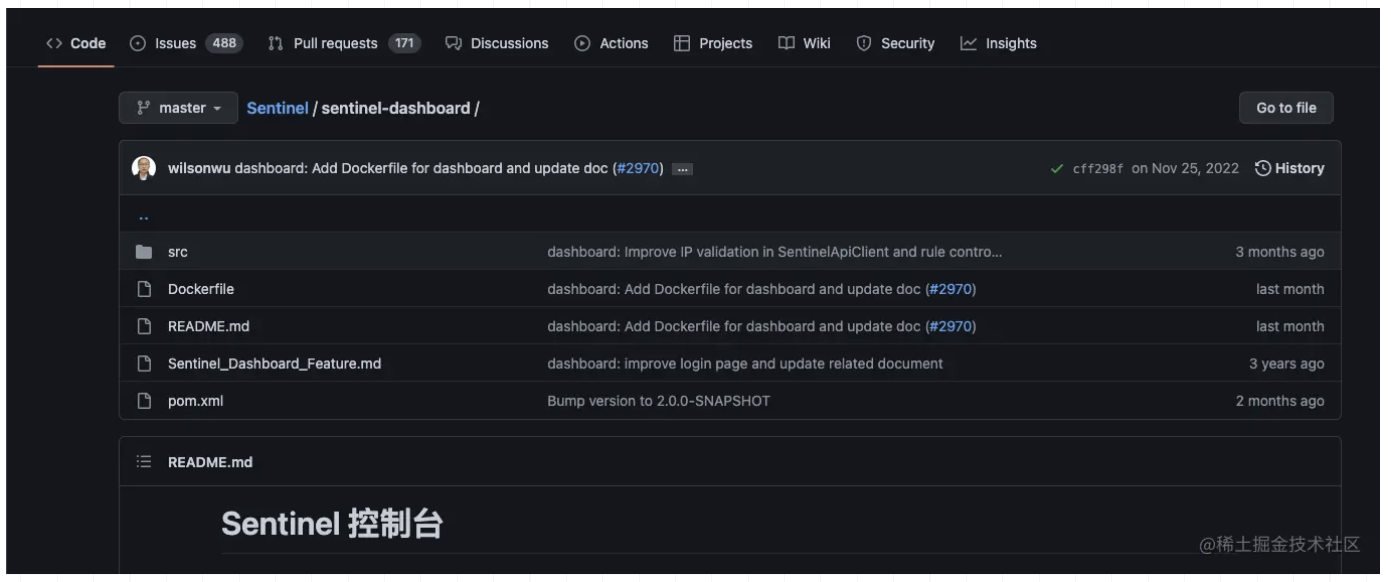Click the Go to file button
The image size is (1391, 582).
[1286, 108]
